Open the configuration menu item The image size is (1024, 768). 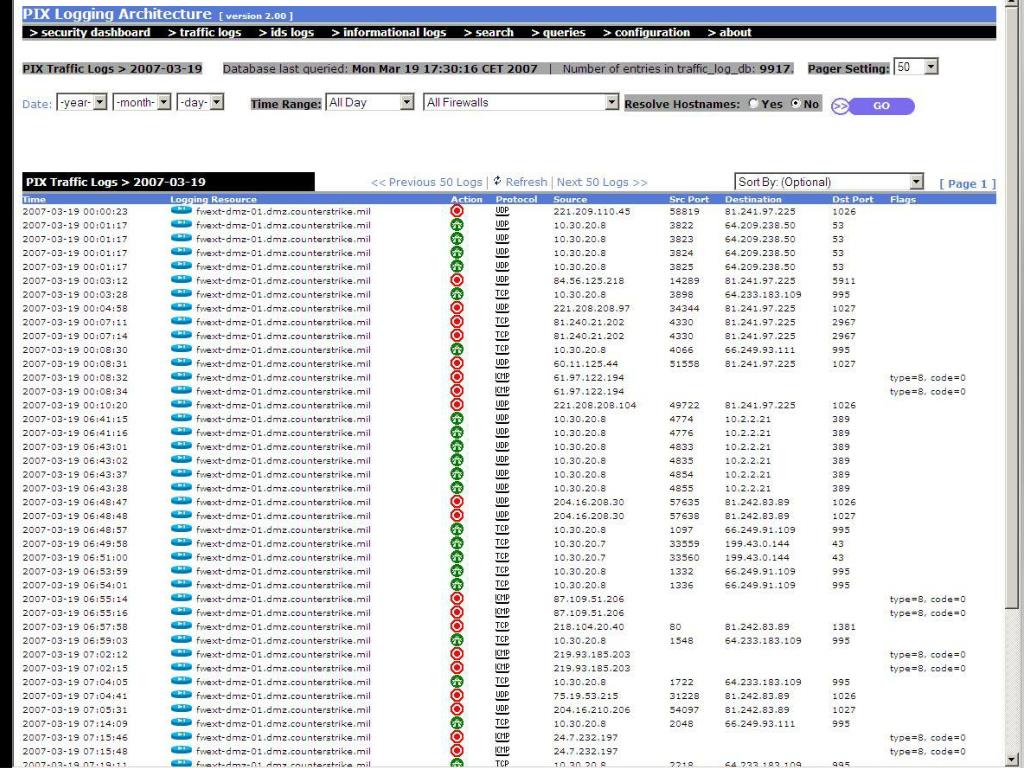point(646,33)
